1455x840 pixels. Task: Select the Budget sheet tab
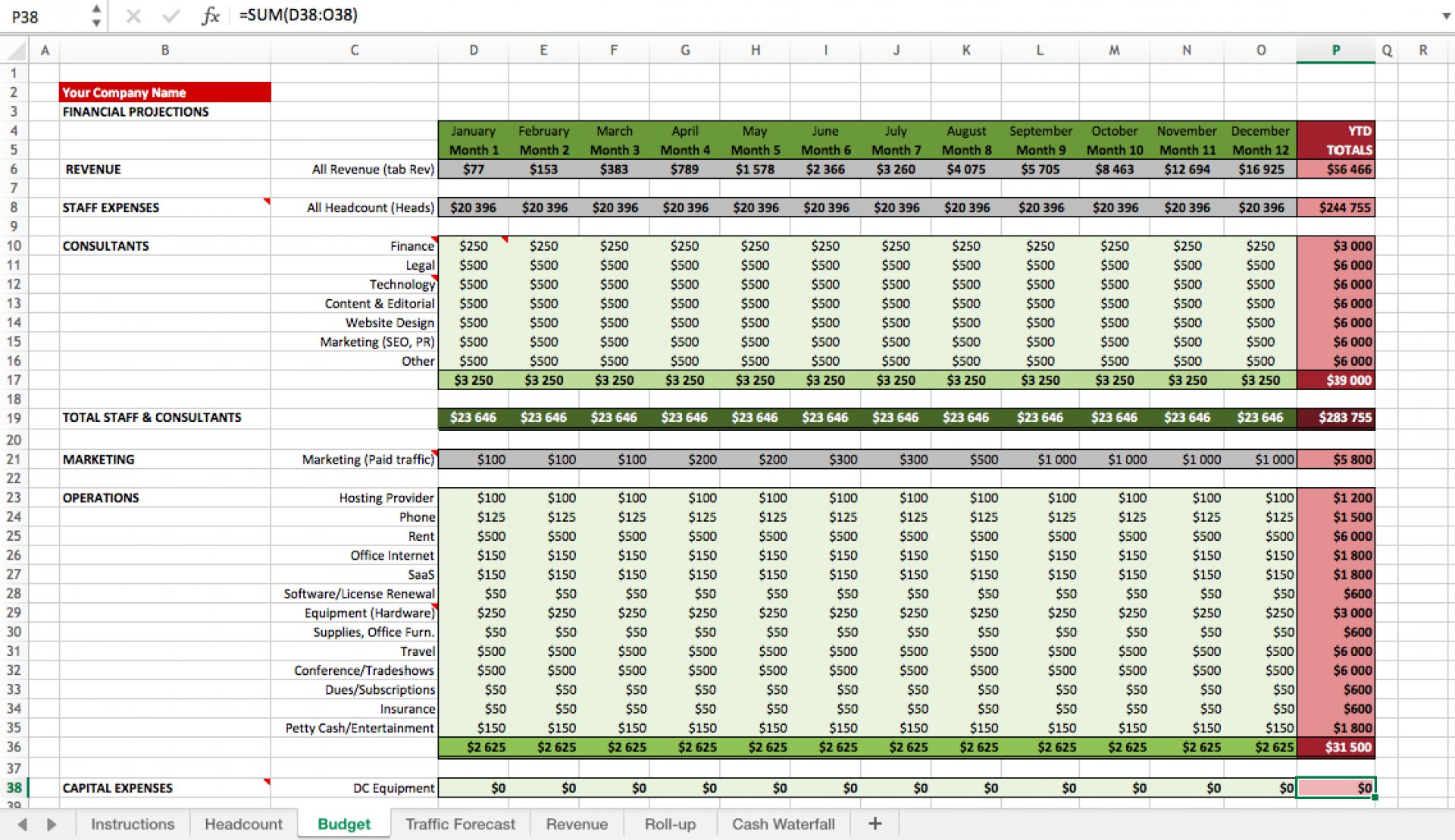coord(344,824)
